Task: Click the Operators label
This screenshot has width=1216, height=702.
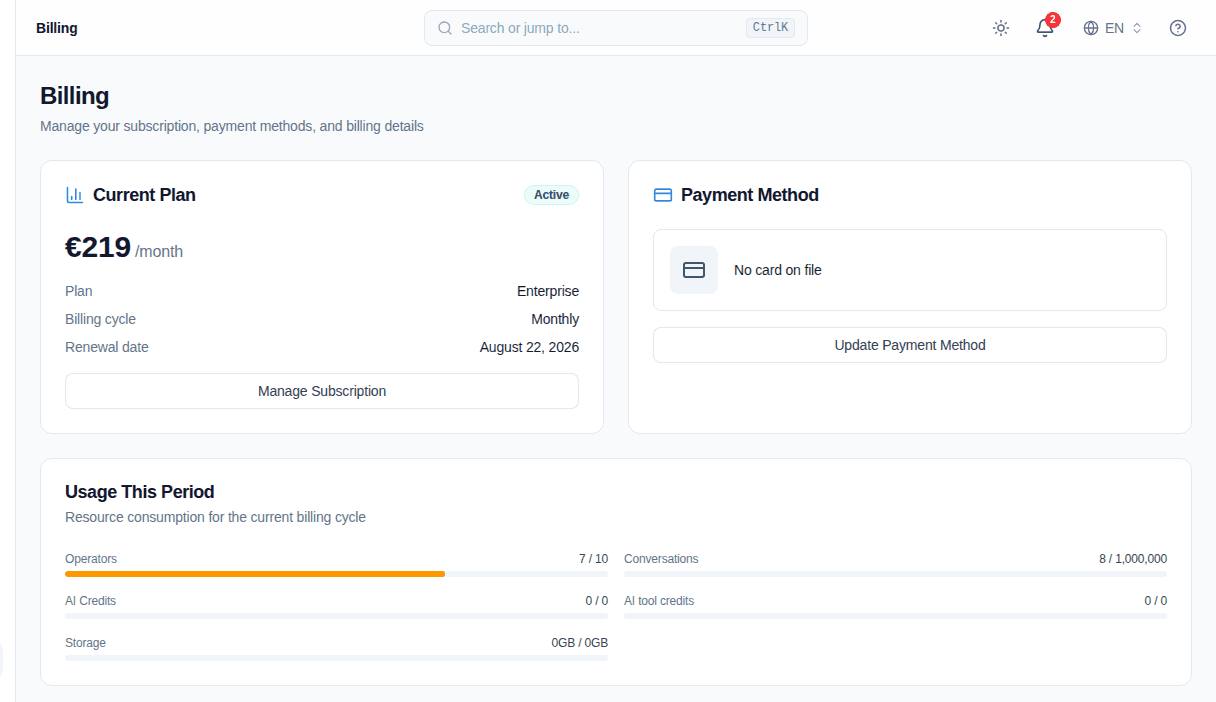Action: click(91, 559)
